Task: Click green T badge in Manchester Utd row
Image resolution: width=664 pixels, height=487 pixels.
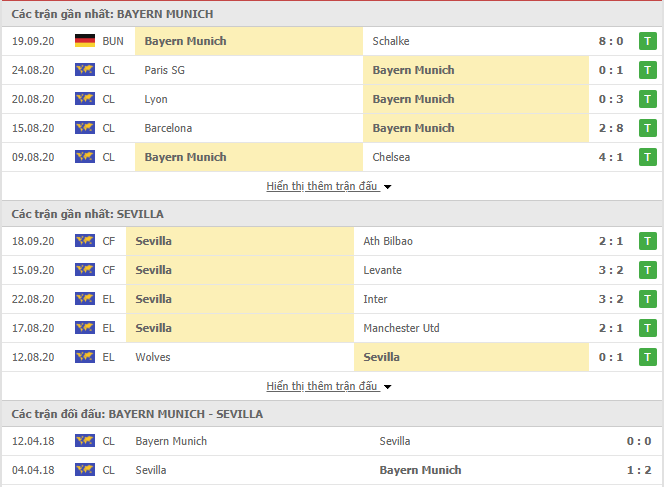Action: 647,328
